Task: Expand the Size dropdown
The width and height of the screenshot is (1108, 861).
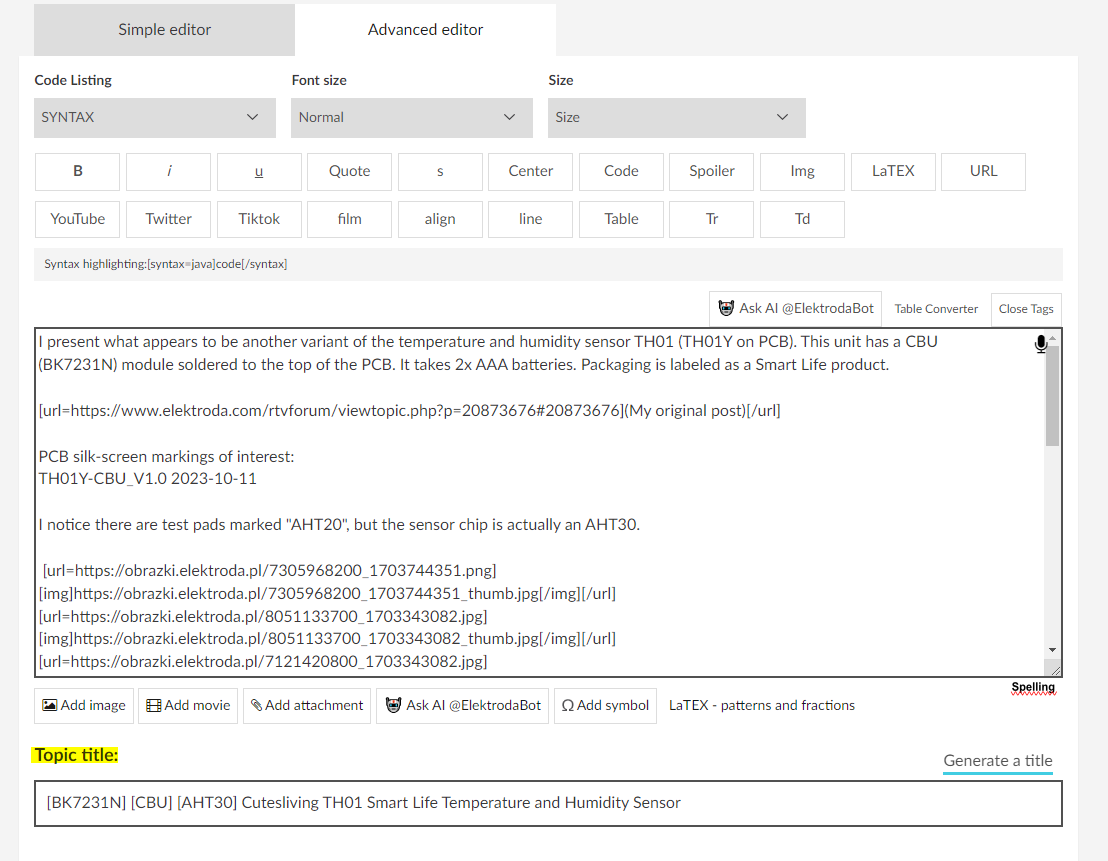Action: 677,117
